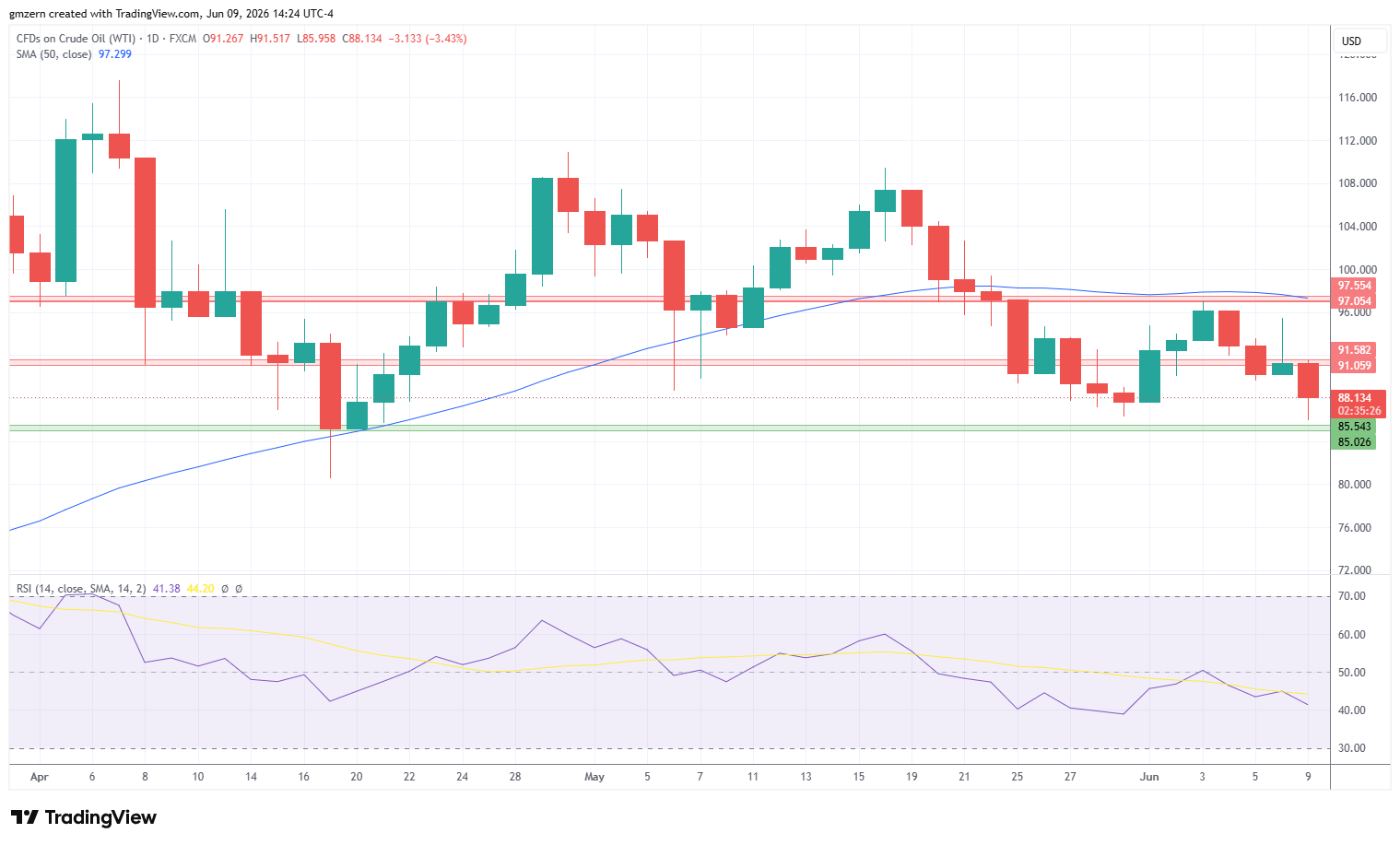Select the RSI (14, close, SMA, 14, 2) label
1400x845 pixels.
(x=81, y=589)
